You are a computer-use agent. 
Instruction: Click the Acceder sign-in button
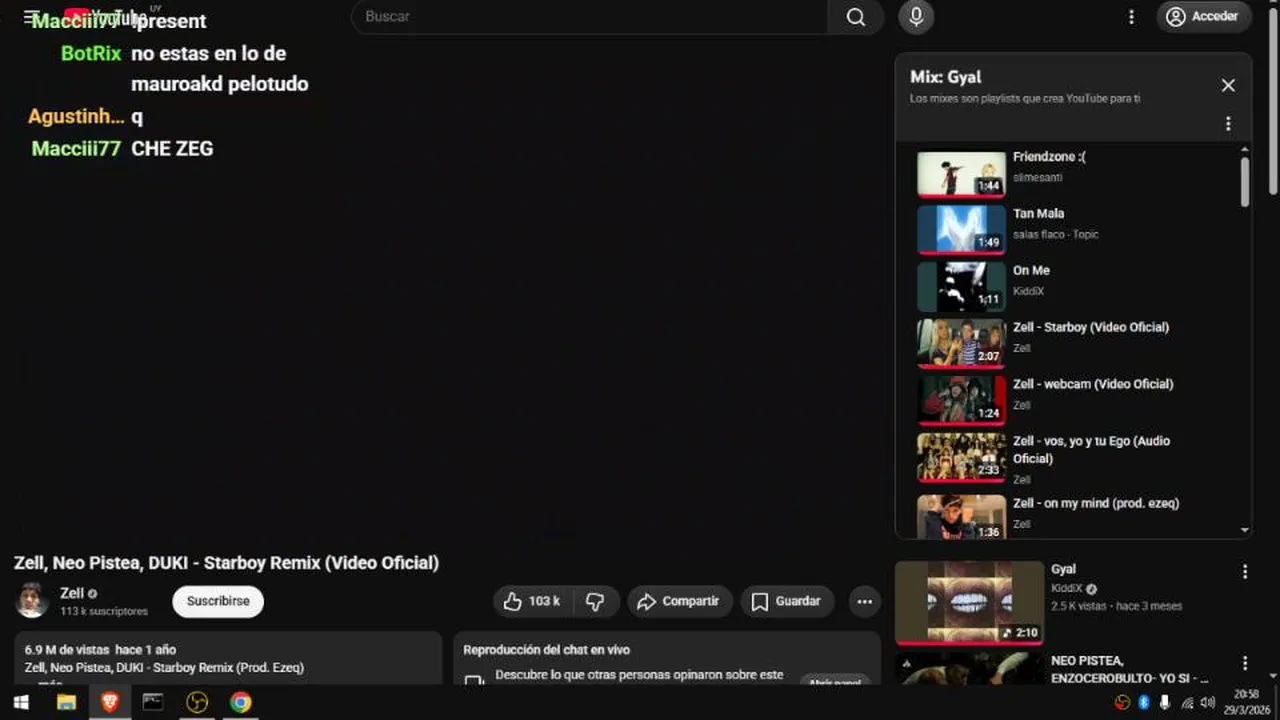point(1203,16)
